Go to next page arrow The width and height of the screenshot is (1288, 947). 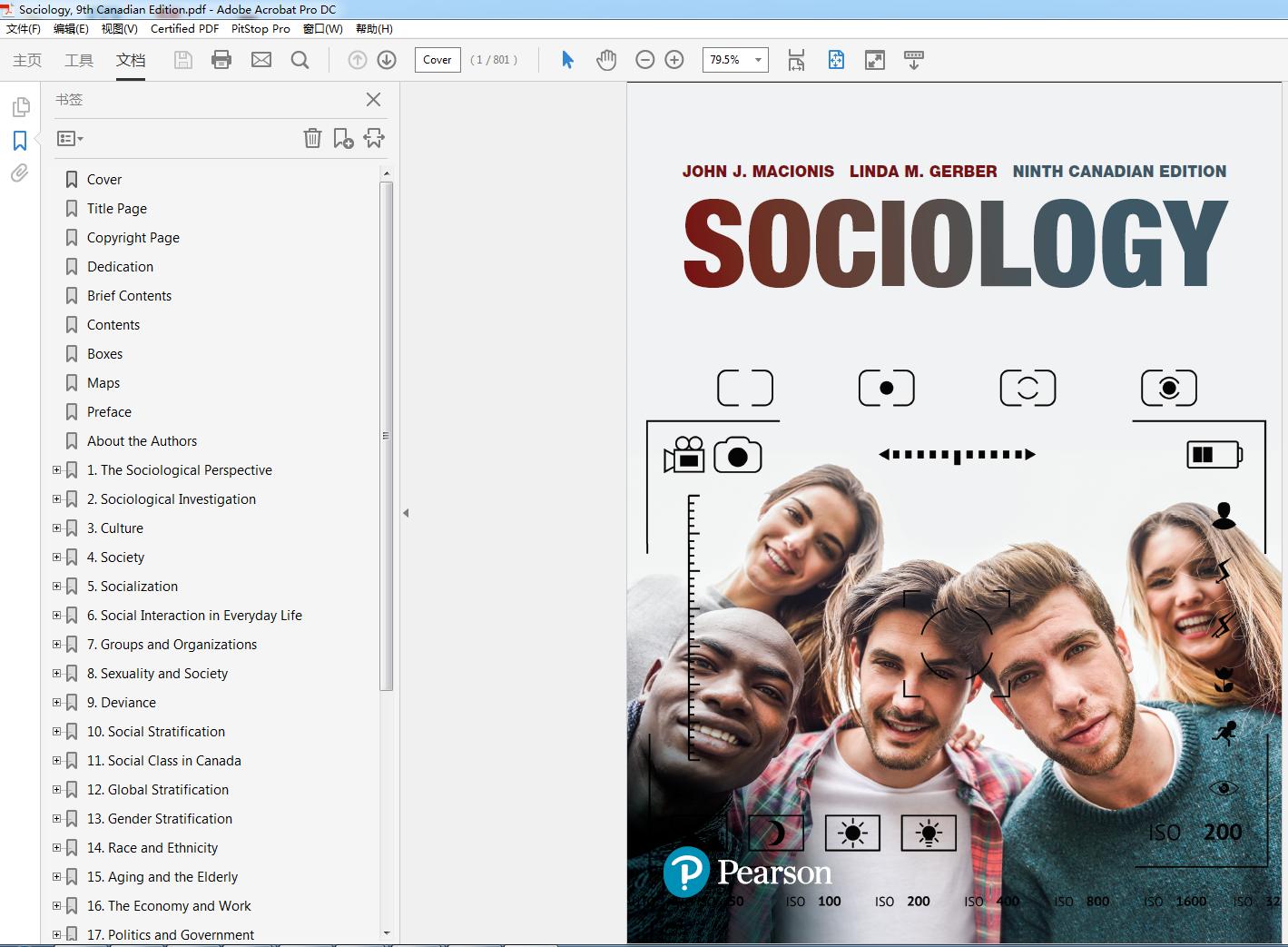point(387,60)
